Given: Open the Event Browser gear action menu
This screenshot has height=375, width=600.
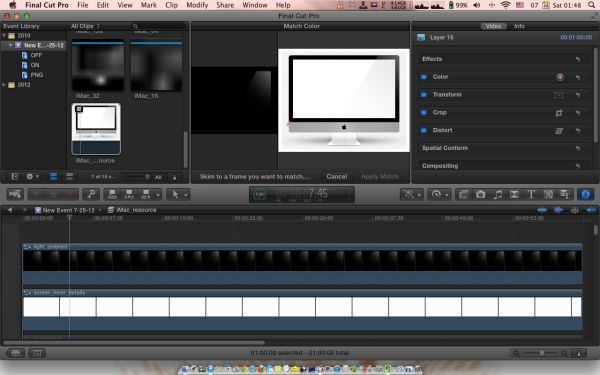Looking at the screenshot, I should click(32, 176).
